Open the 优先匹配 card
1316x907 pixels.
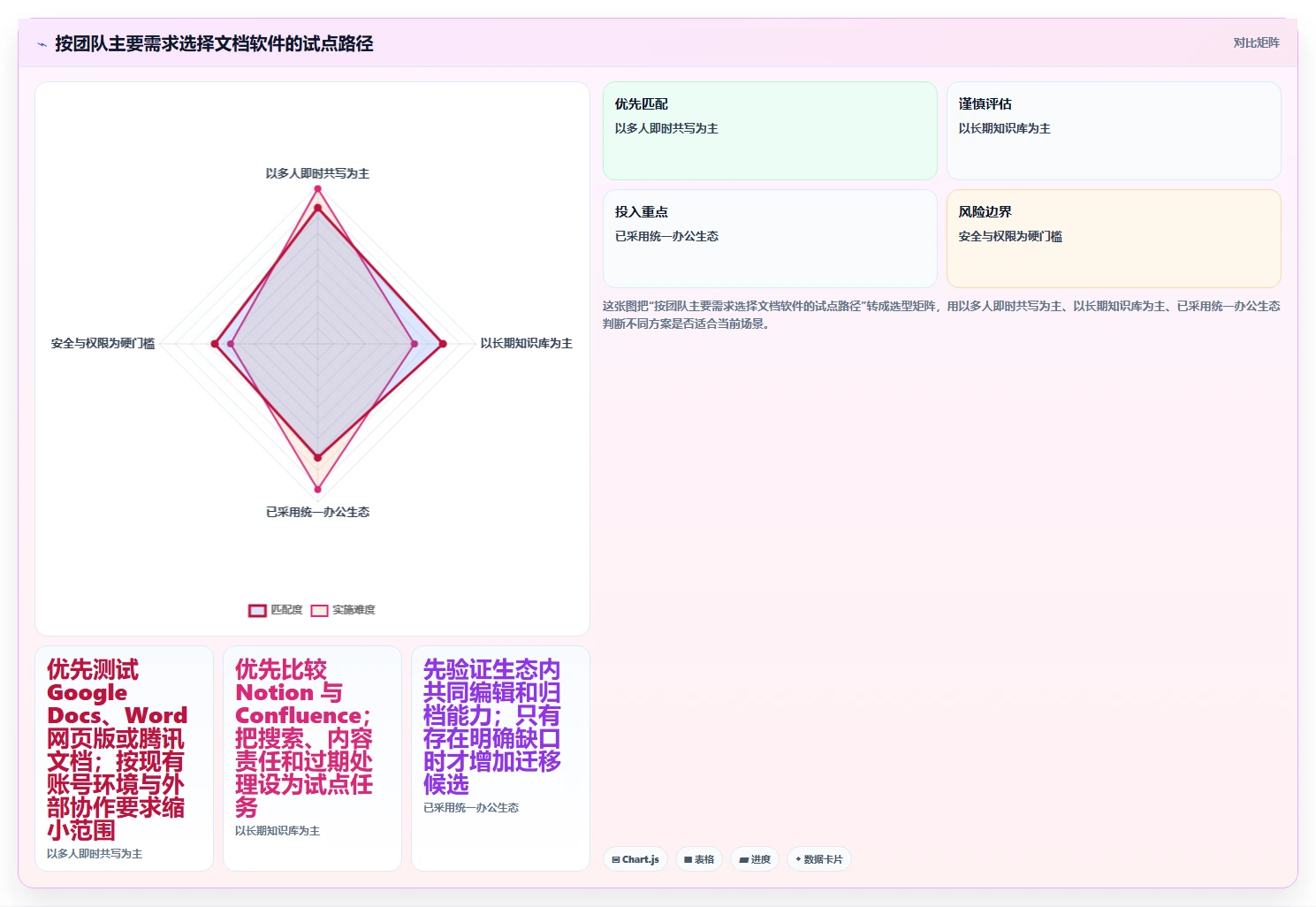pyautogui.click(x=770, y=131)
